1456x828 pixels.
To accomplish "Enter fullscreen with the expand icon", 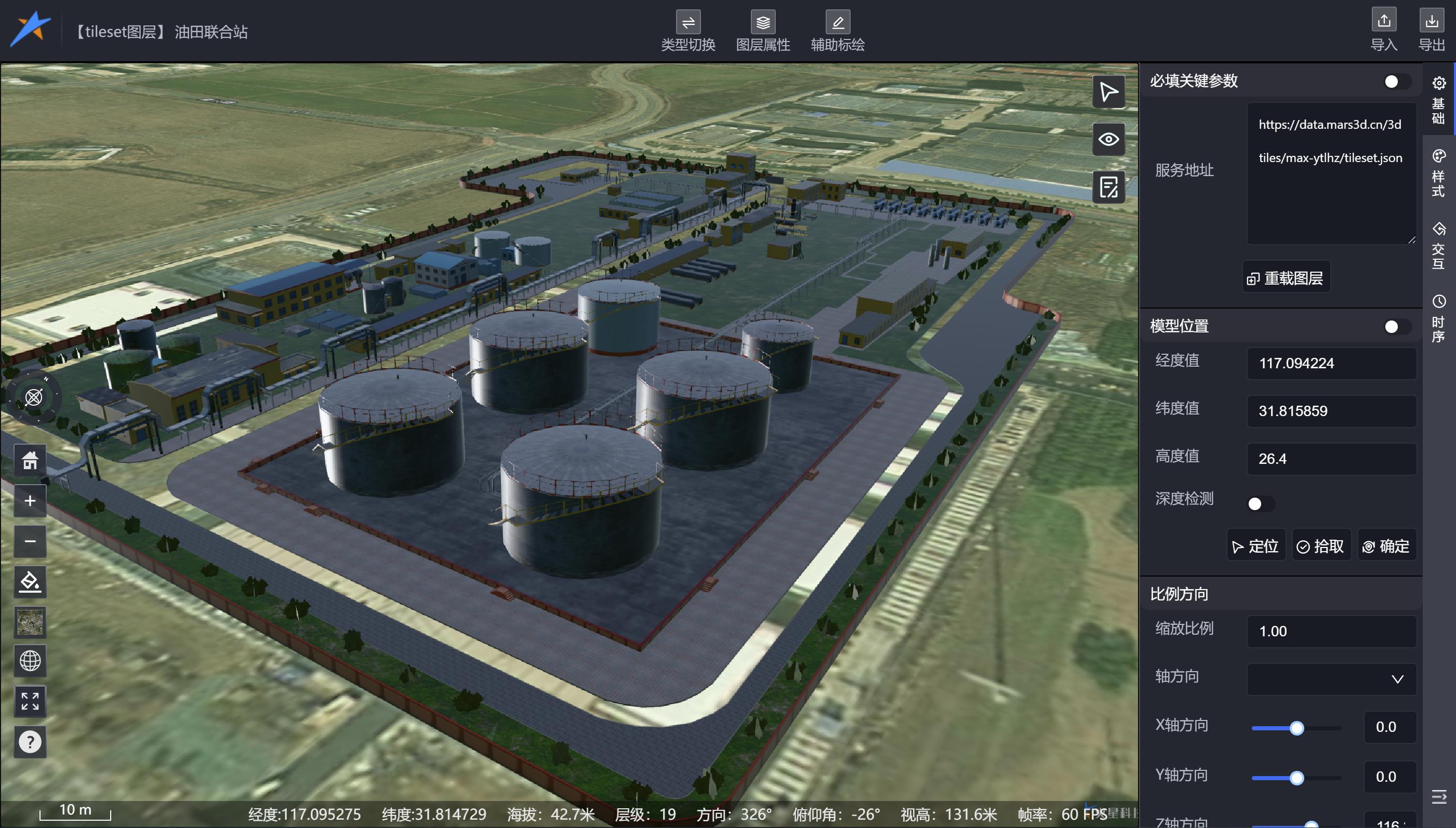I will (x=30, y=701).
